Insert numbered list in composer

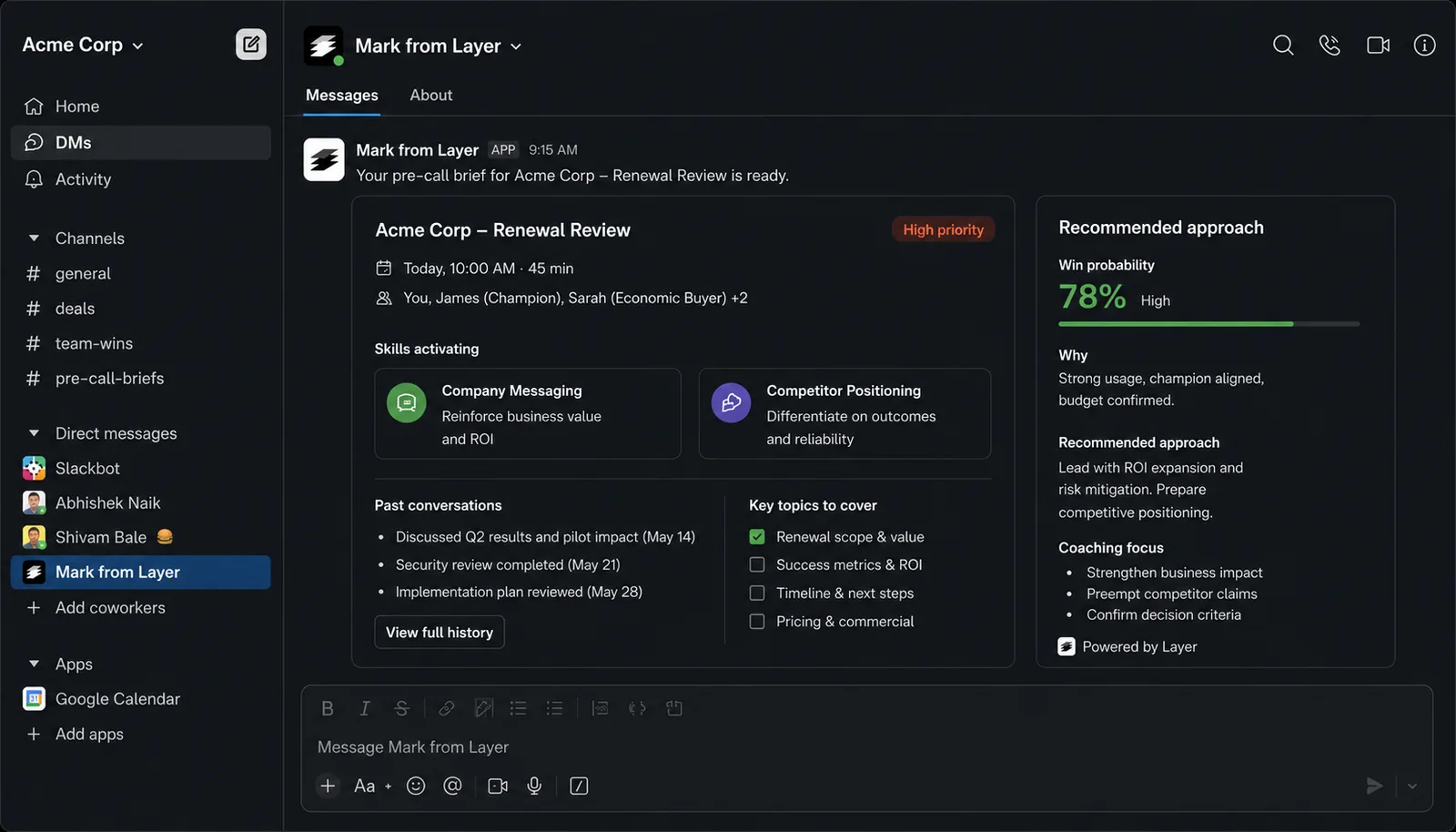point(518,708)
